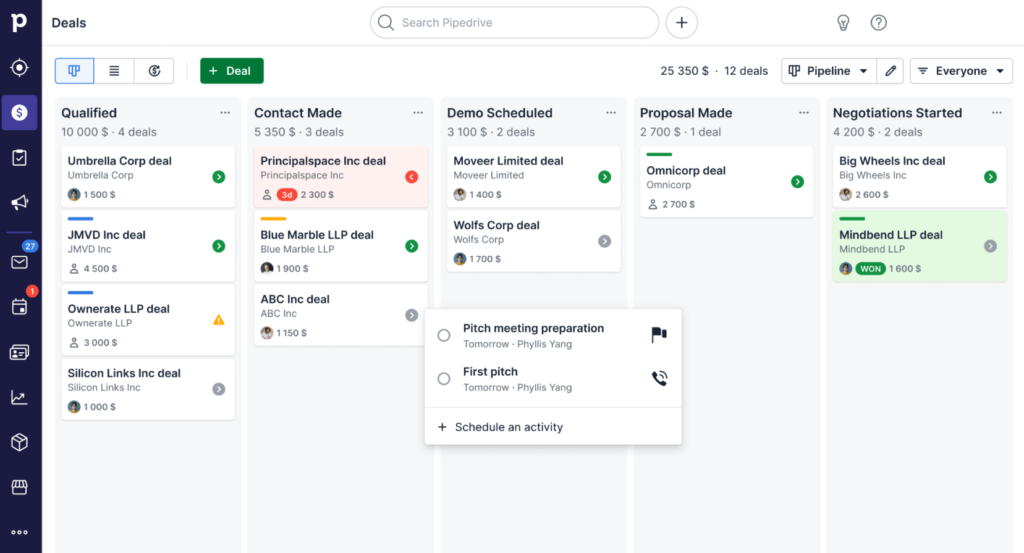The image size is (1024, 553).
Task: Click the owner avatar on Umbrella Corp deal
Action: pos(74,195)
